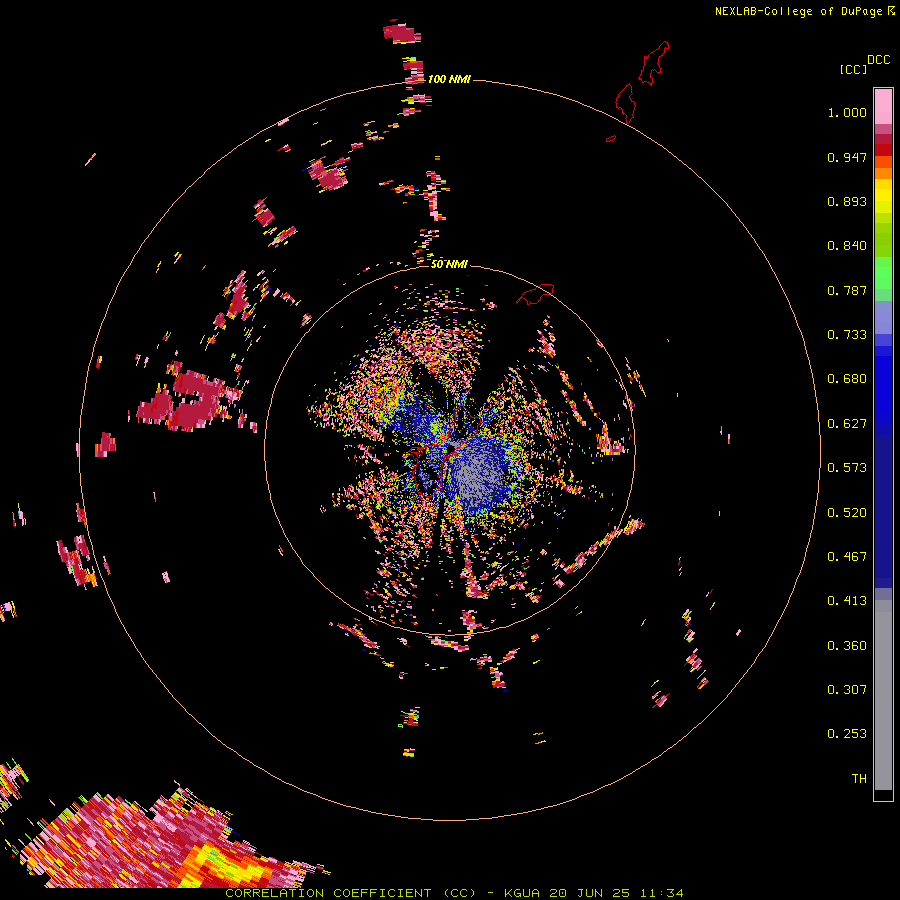Image resolution: width=900 pixels, height=900 pixels.
Task: Click the KGUA 20 JUN 25 11:34 timestamp
Action: 593,893
